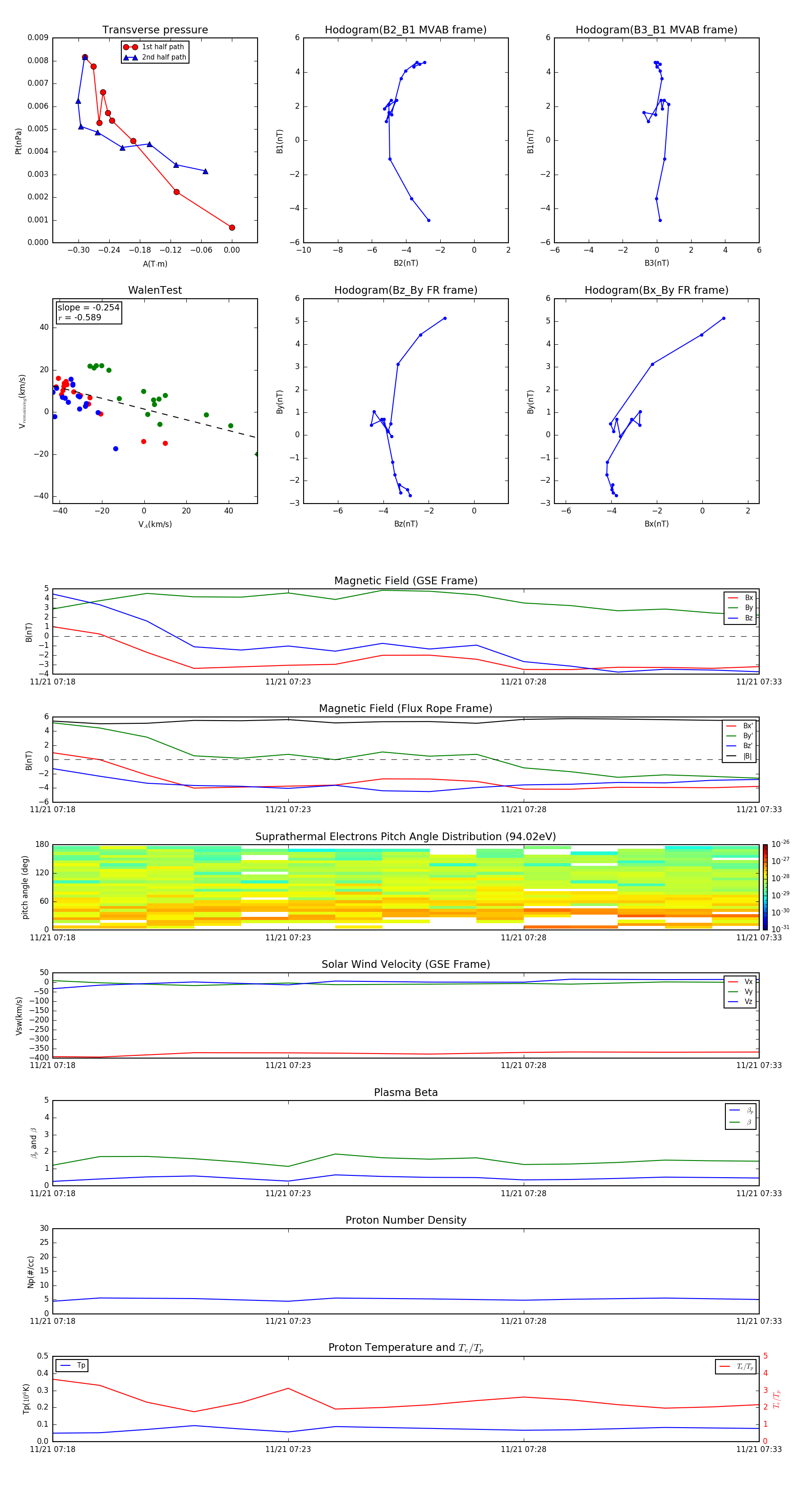812x1489 pixels.
Task: Click the 'WalenTest' plot title
Action: click(x=155, y=290)
